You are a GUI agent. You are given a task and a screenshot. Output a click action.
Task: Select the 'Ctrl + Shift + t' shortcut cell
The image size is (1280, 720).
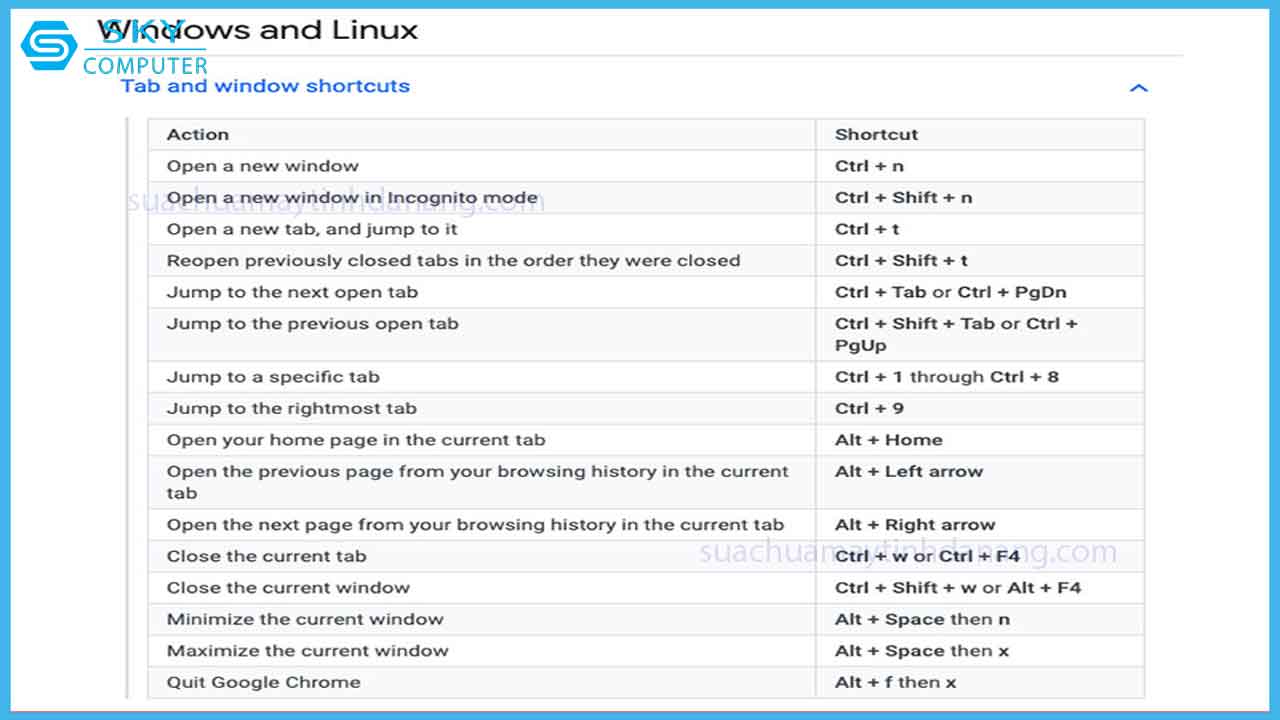click(980, 261)
